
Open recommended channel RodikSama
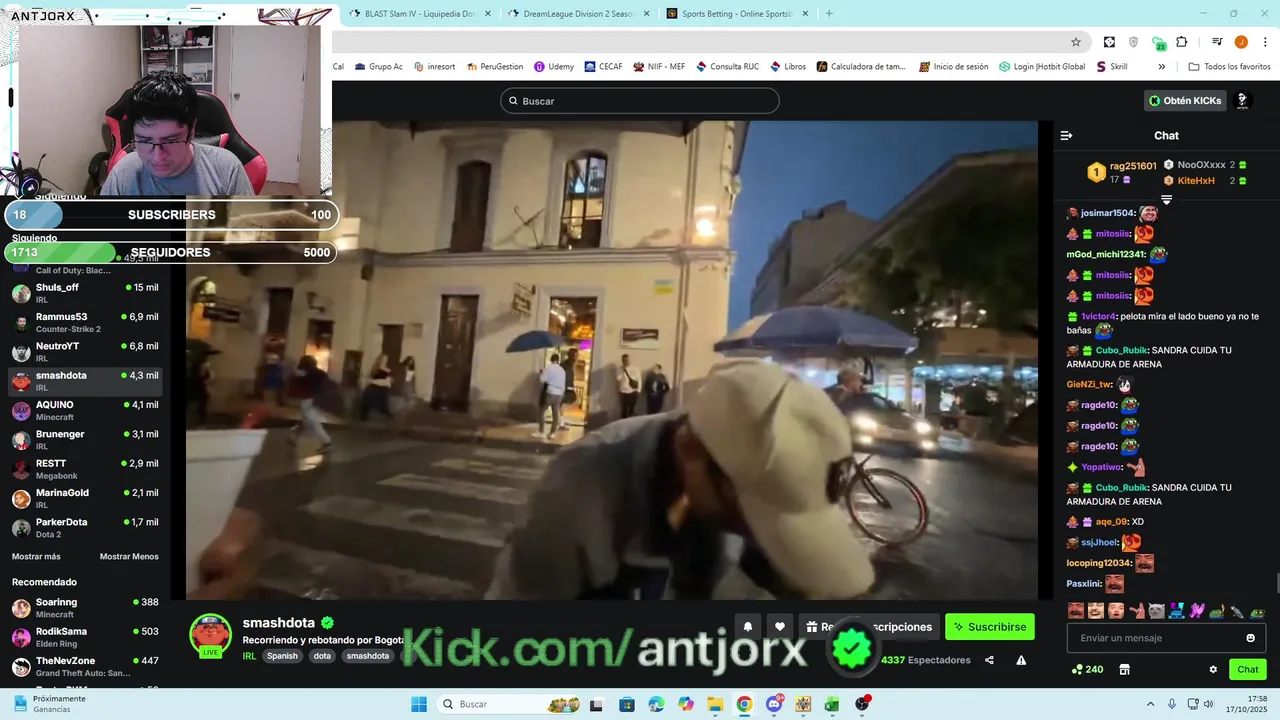point(85,637)
